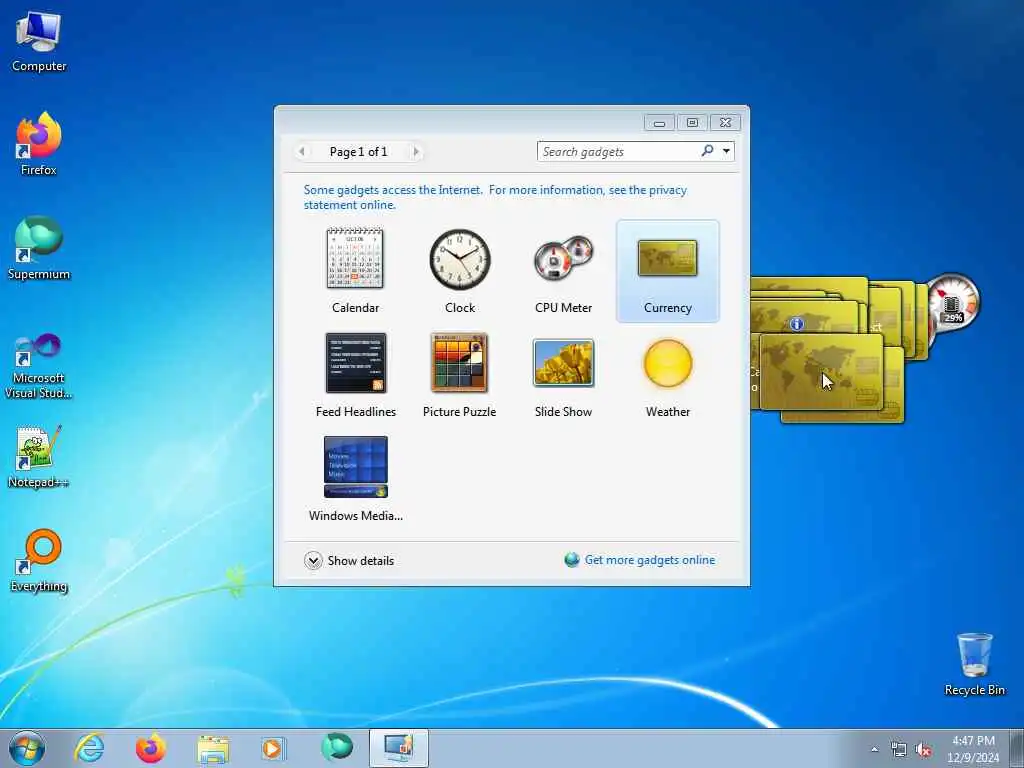Click the network tray icon
Screen dimensions: 1024x768
899,750
